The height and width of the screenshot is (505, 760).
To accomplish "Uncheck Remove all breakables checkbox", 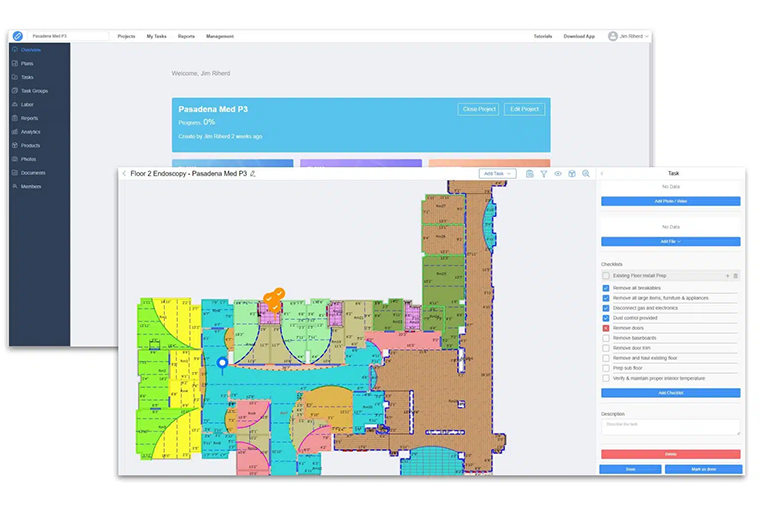I will click(606, 288).
